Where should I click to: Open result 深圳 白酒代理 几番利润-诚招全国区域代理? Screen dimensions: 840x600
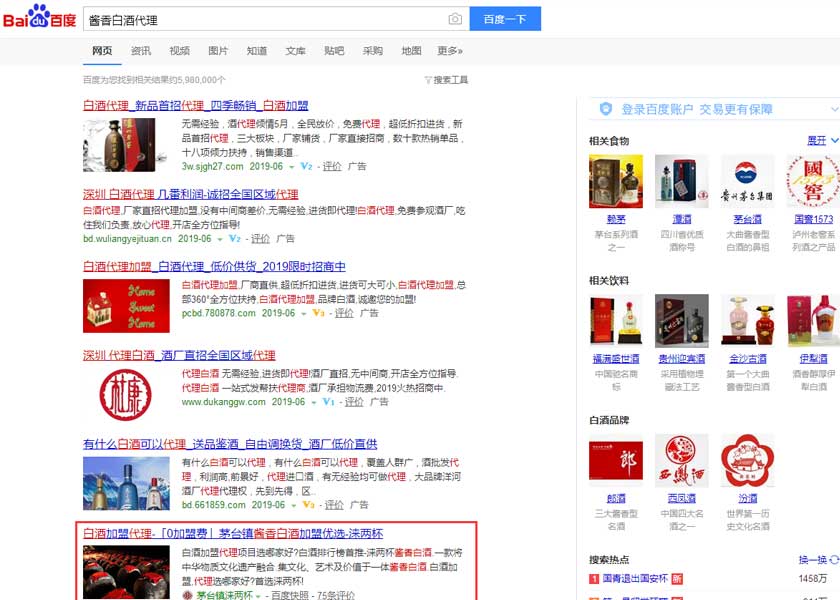coord(191,194)
